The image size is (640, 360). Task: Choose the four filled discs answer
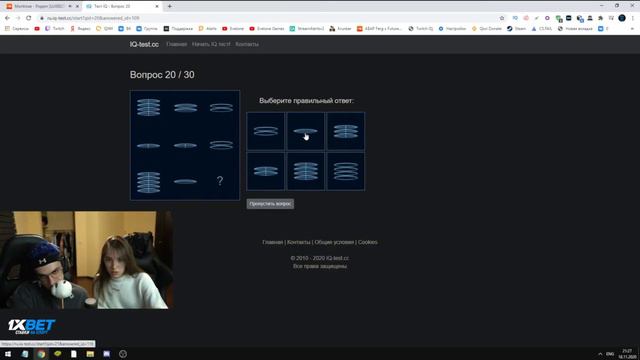[x=305, y=171]
